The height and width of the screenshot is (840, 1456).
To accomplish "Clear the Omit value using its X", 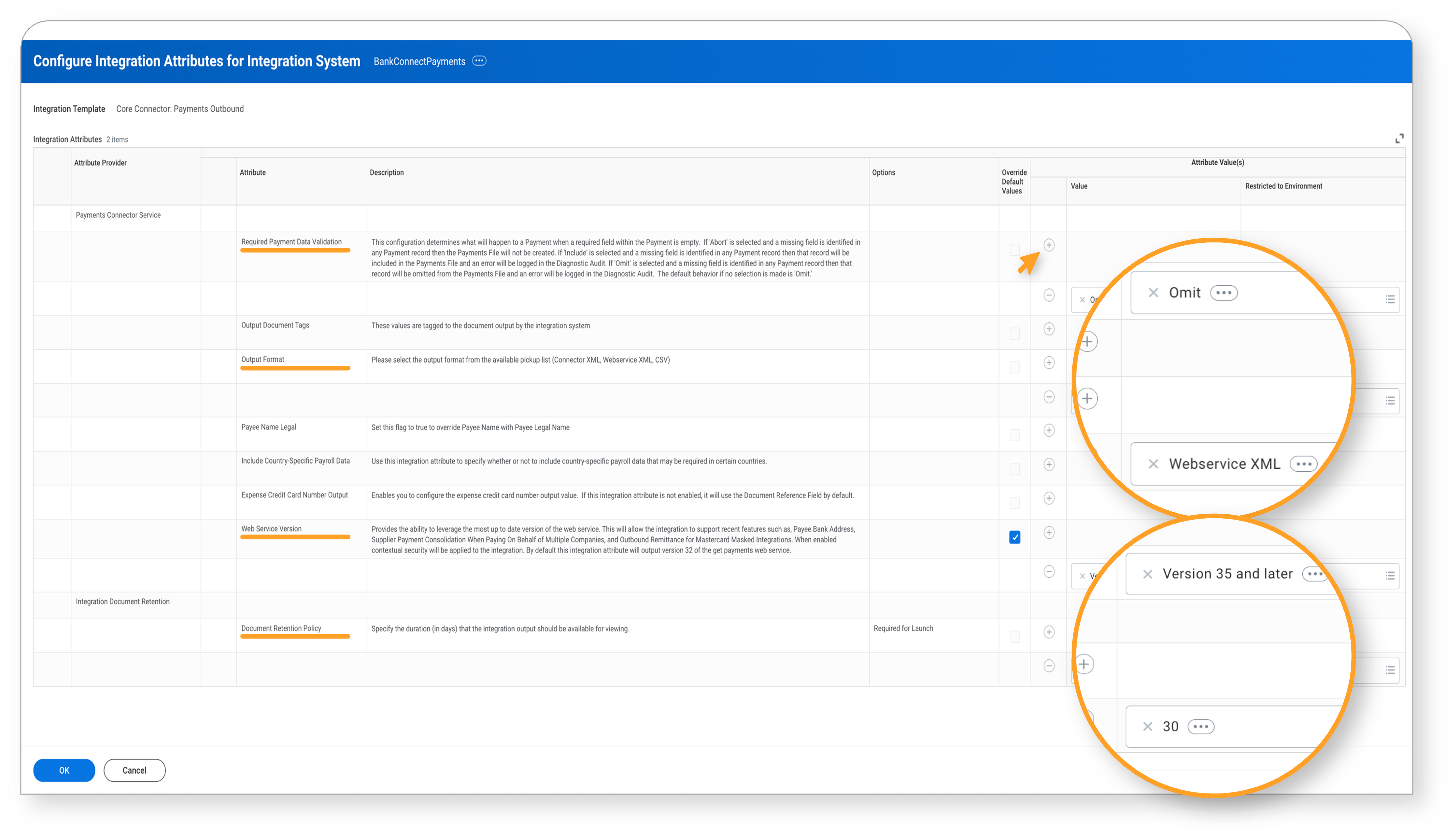I will pyautogui.click(x=1082, y=300).
